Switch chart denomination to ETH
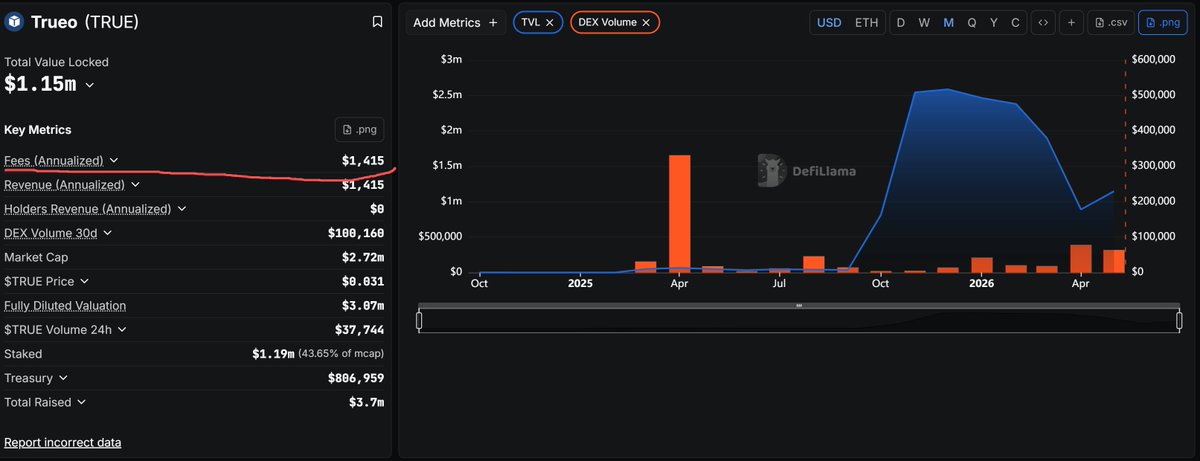1200x461 pixels. (866, 22)
